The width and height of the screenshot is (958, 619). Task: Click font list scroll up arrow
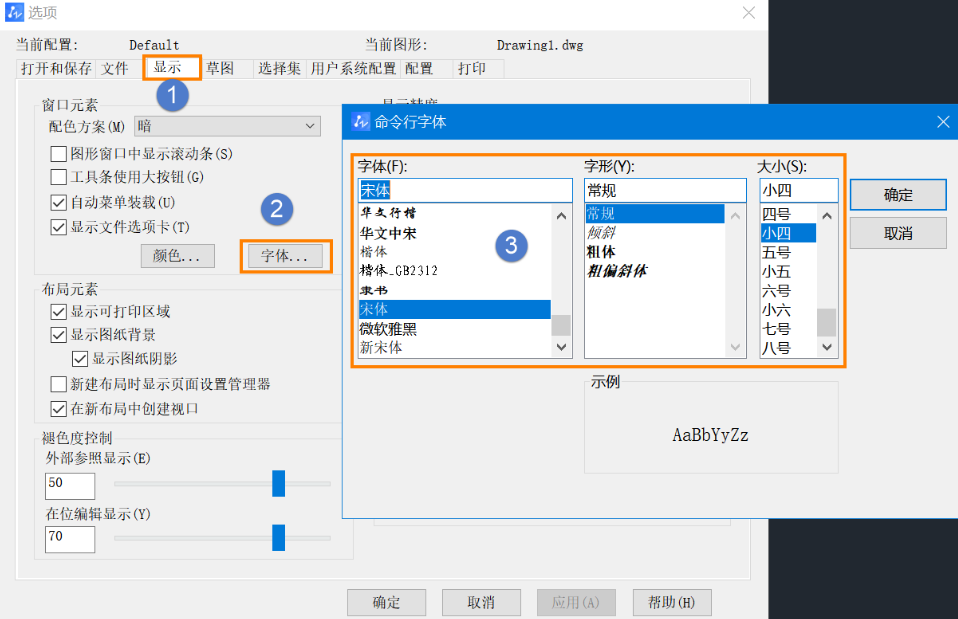pyautogui.click(x=561, y=216)
